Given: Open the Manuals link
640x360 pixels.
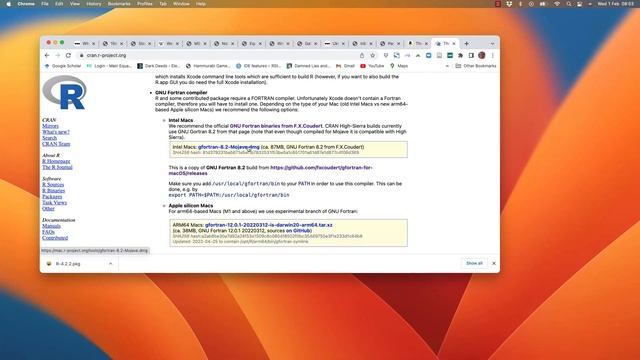Looking at the screenshot, I should point(51,226).
